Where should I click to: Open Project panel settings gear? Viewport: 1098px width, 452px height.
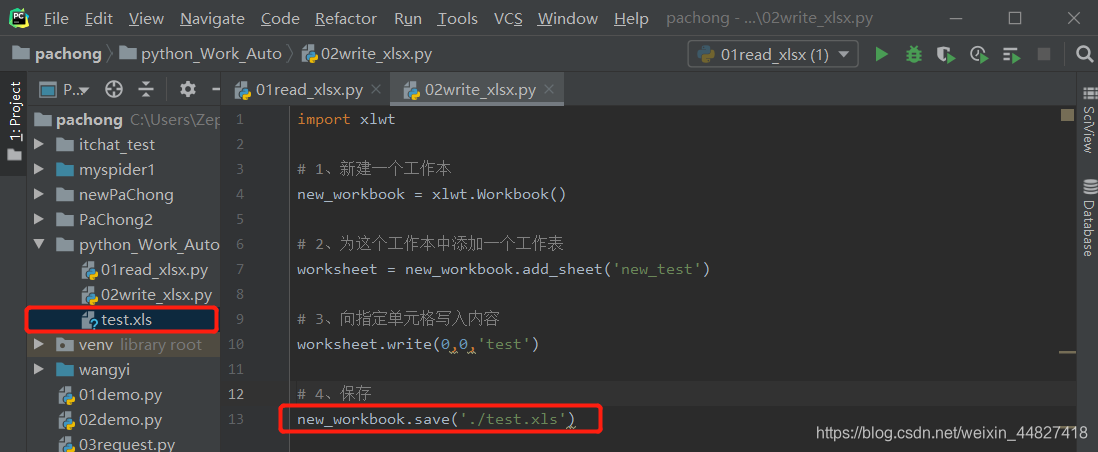tap(187, 89)
